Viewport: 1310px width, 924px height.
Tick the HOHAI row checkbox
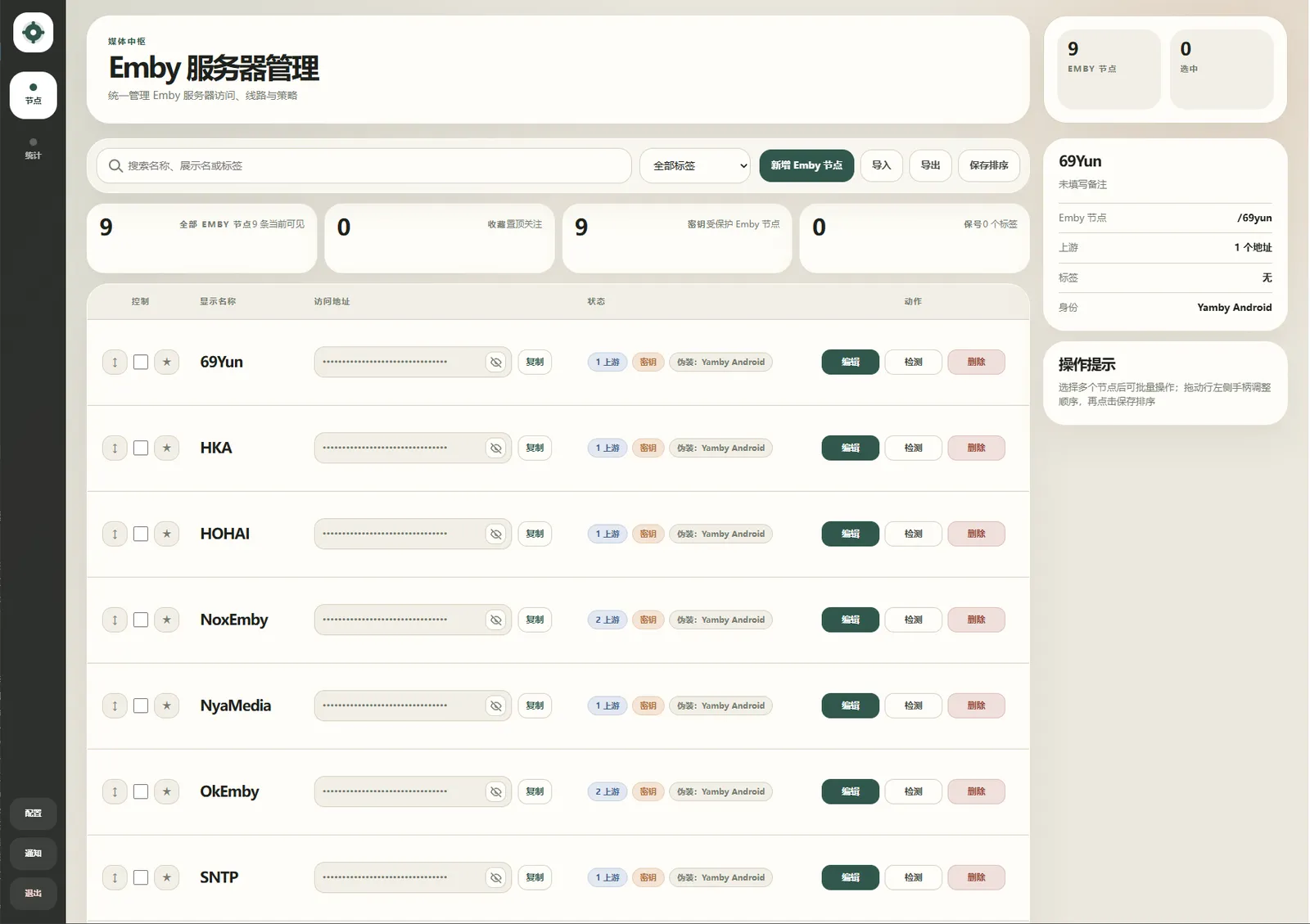(141, 534)
